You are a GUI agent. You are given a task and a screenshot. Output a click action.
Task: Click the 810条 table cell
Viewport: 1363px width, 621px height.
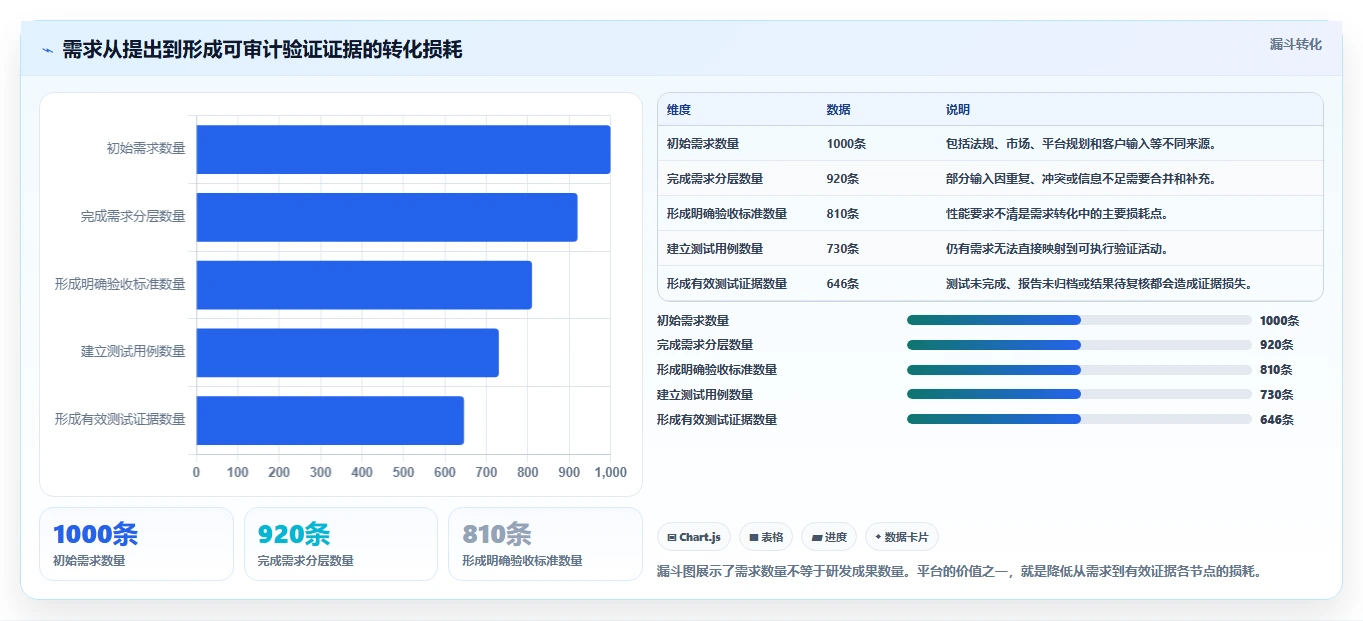click(x=843, y=214)
